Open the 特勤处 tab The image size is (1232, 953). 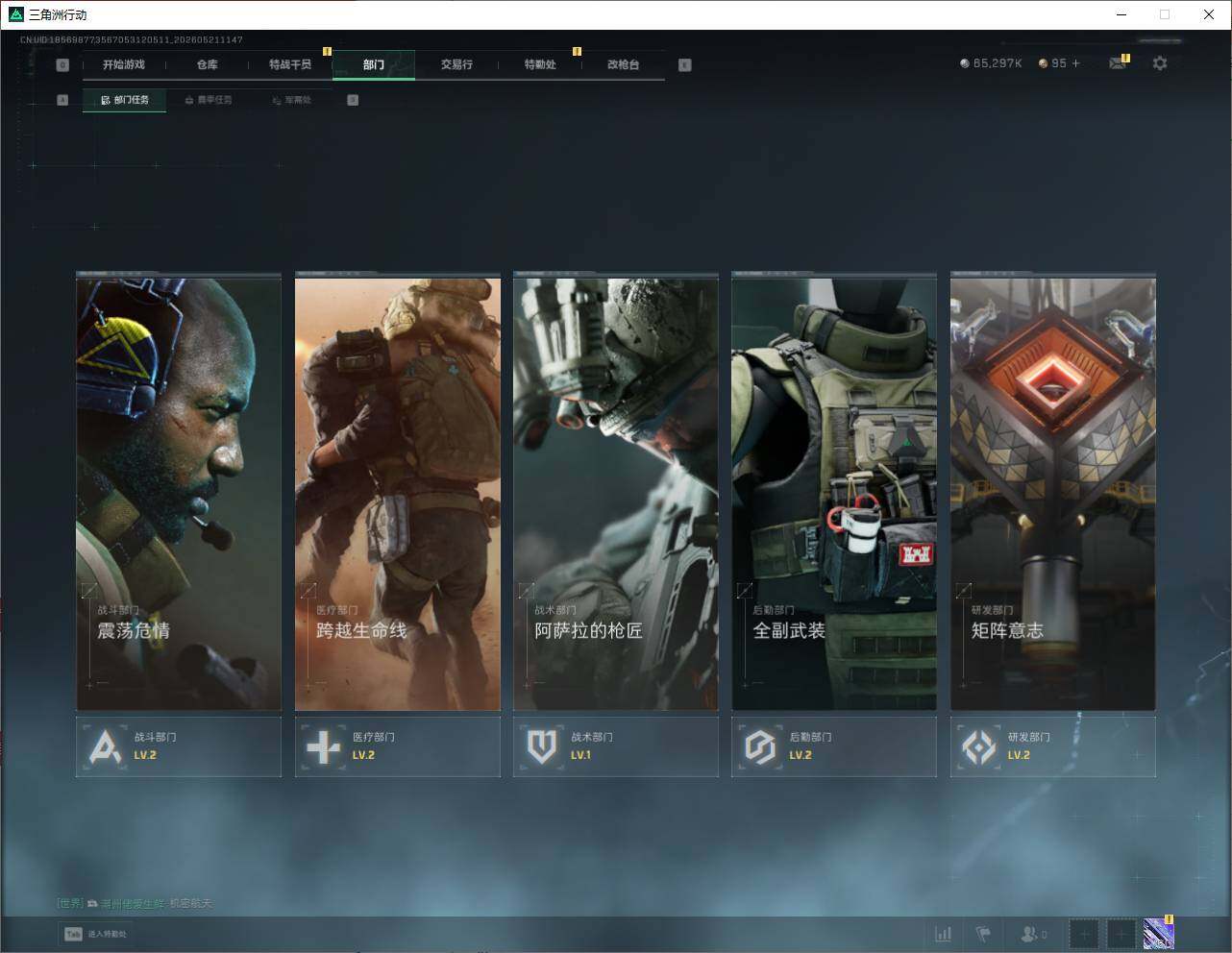point(540,64)
